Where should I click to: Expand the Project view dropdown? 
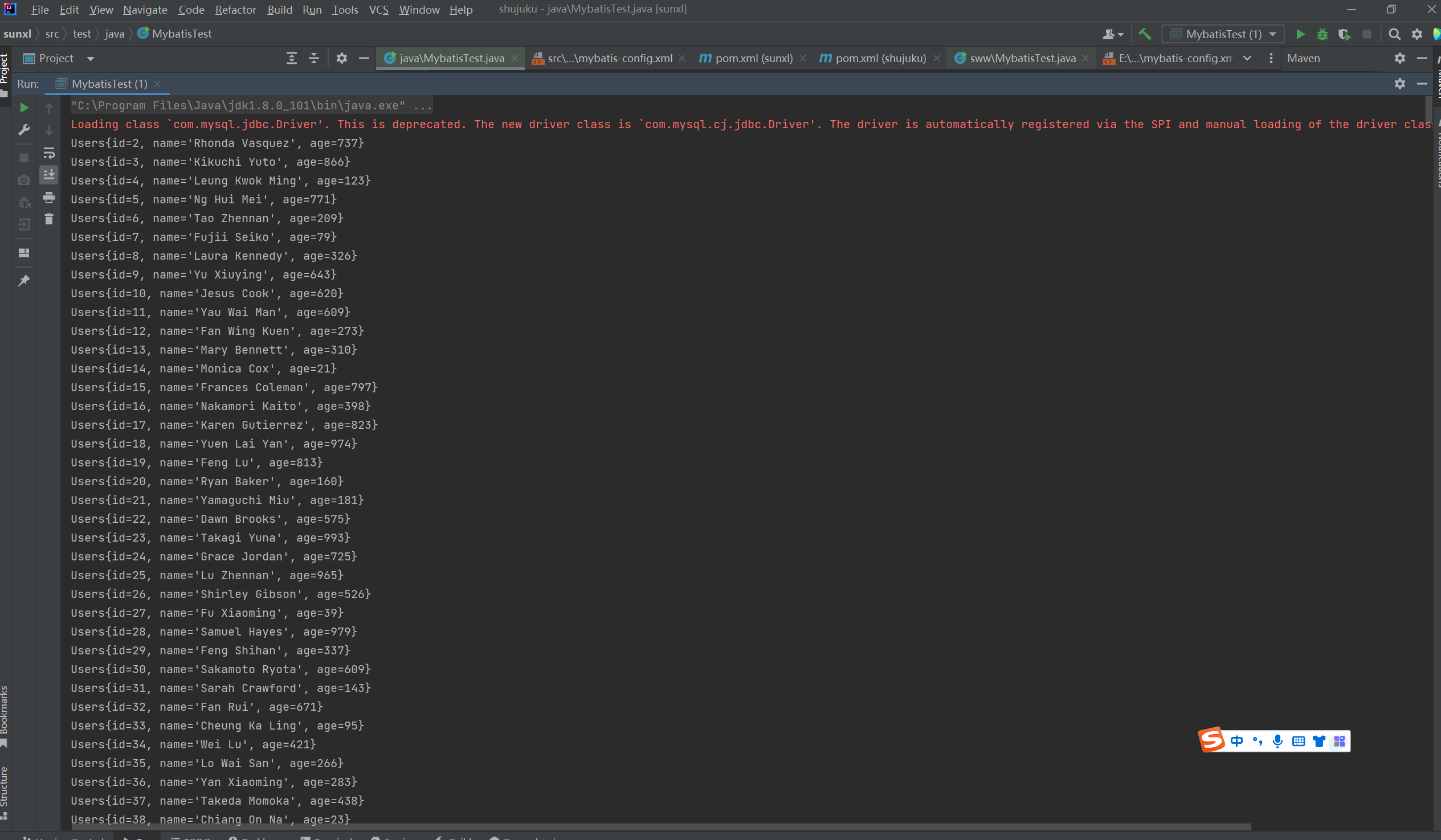pyautogui.click(x=91, y=58)
